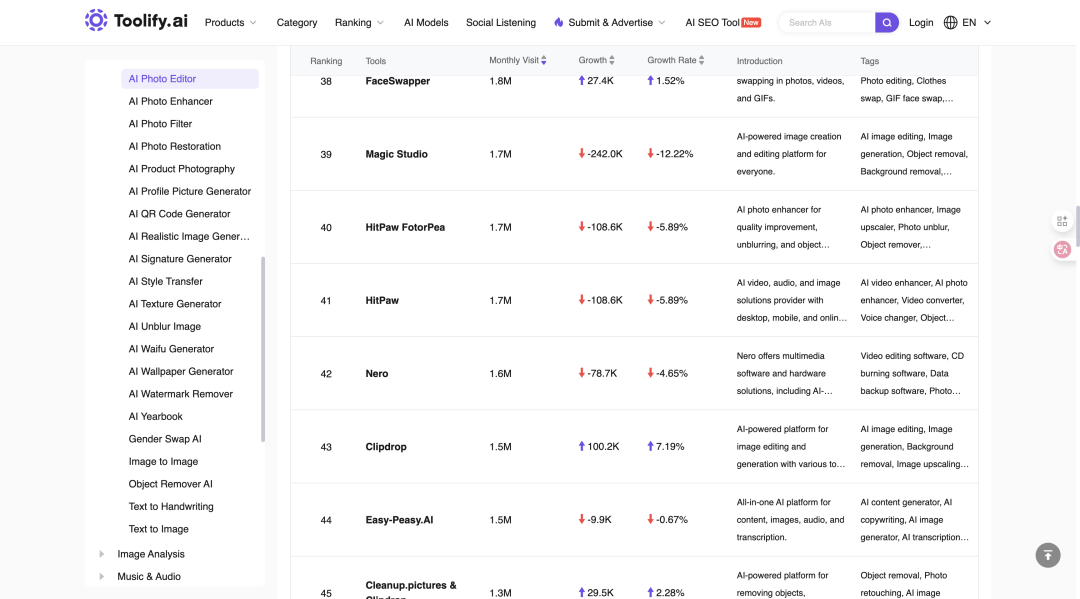Screen dimensions: 1080x599
Task: Select AI QR Code Generator category
Action: click(x=179, y=214)
